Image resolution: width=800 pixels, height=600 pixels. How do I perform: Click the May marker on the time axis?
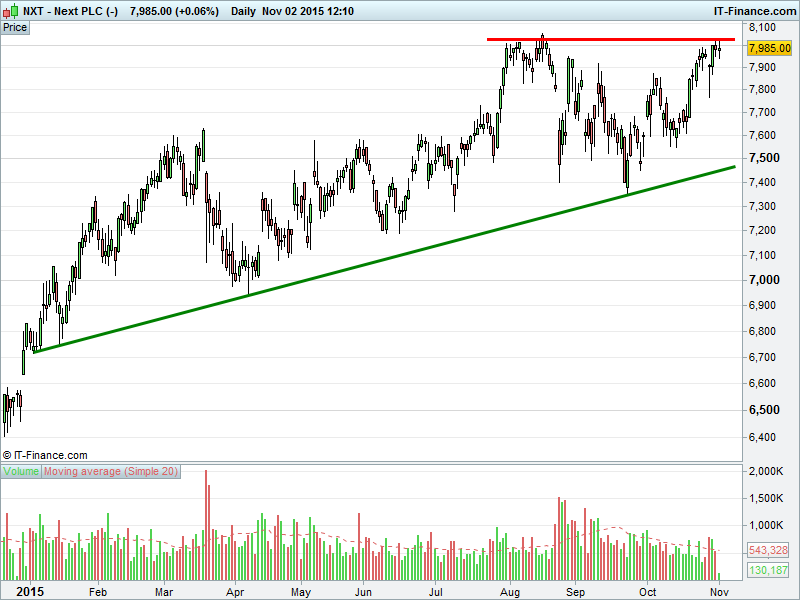(301, 591)
